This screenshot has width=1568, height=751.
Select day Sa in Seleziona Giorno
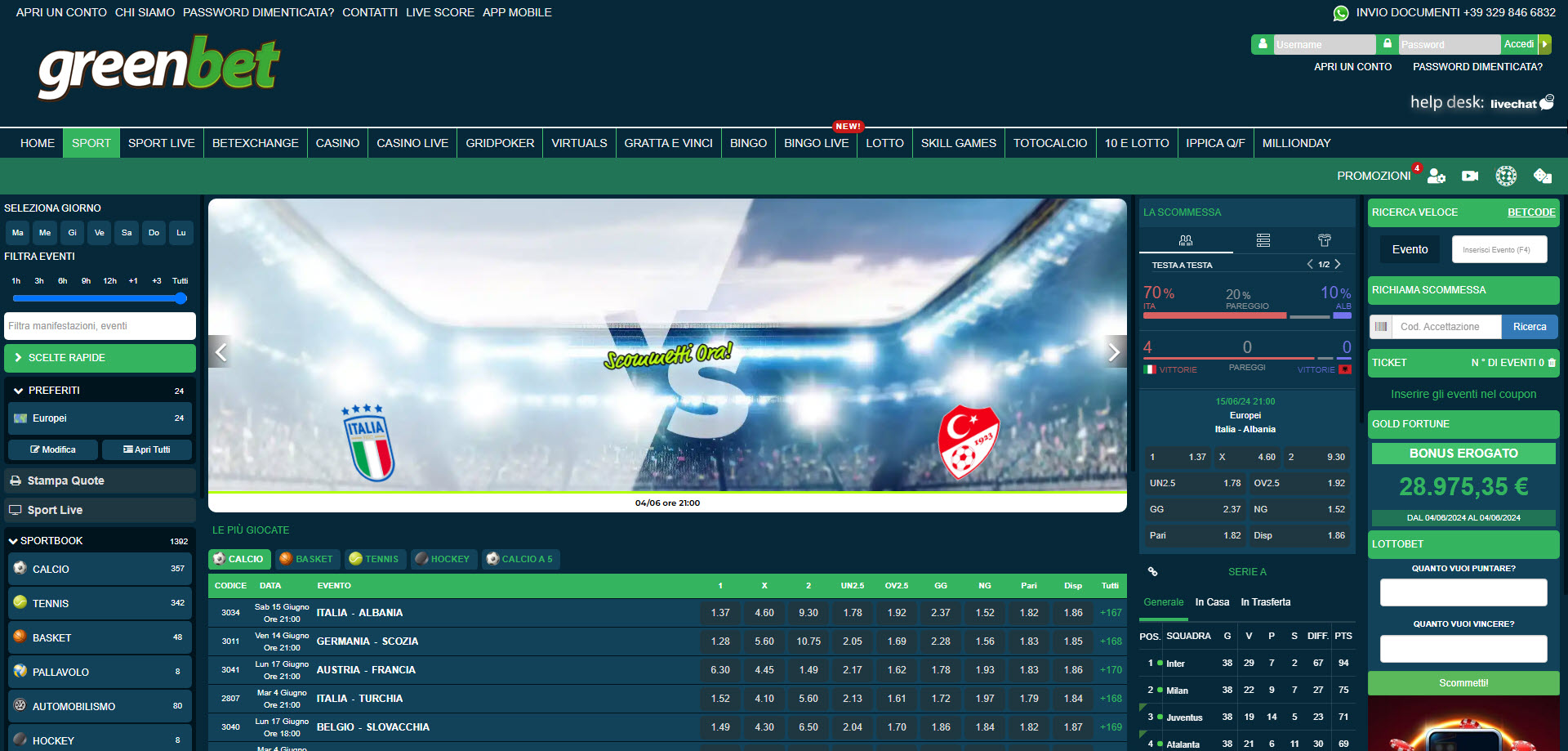click(x=127, y=233)
